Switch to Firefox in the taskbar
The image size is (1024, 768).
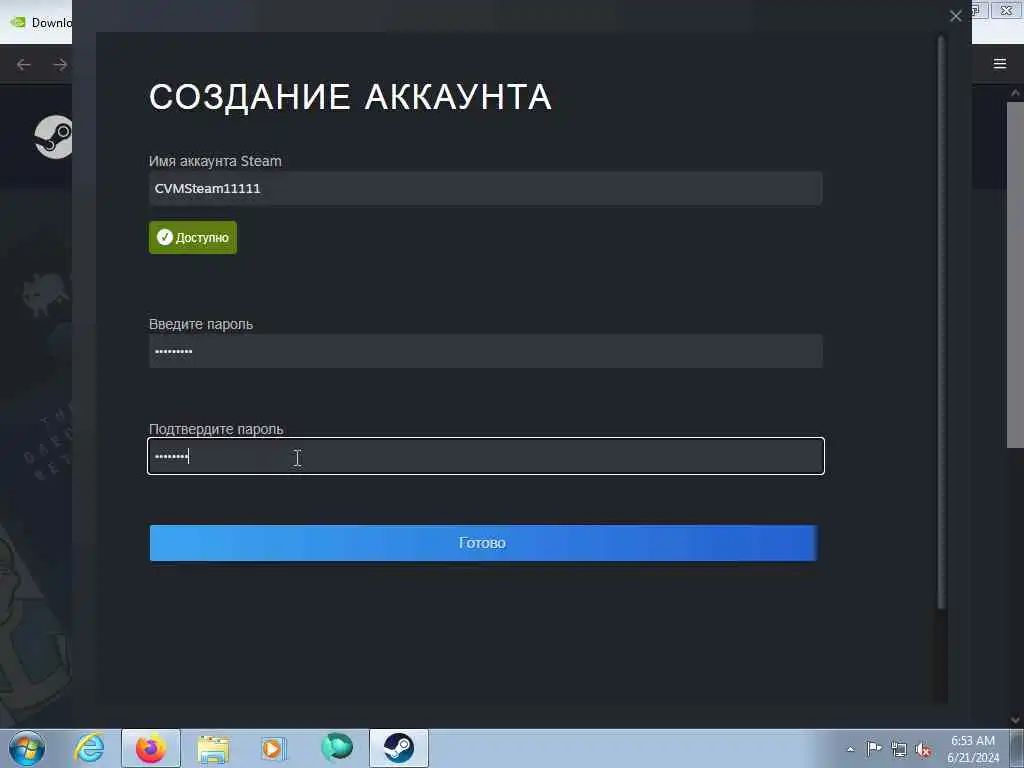tap(151, 748)
